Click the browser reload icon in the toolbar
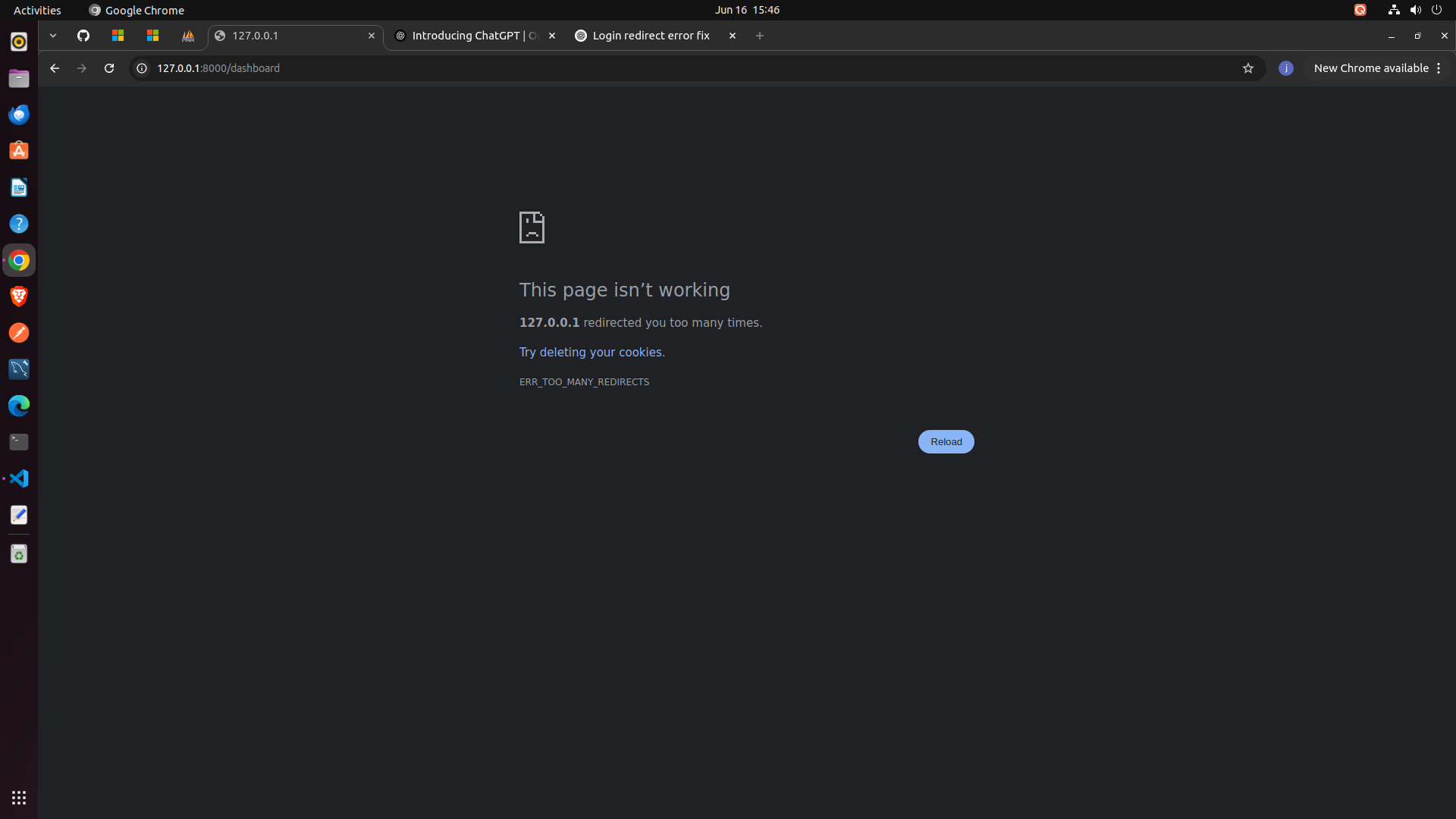The image size is (1456, 819). 109,68
